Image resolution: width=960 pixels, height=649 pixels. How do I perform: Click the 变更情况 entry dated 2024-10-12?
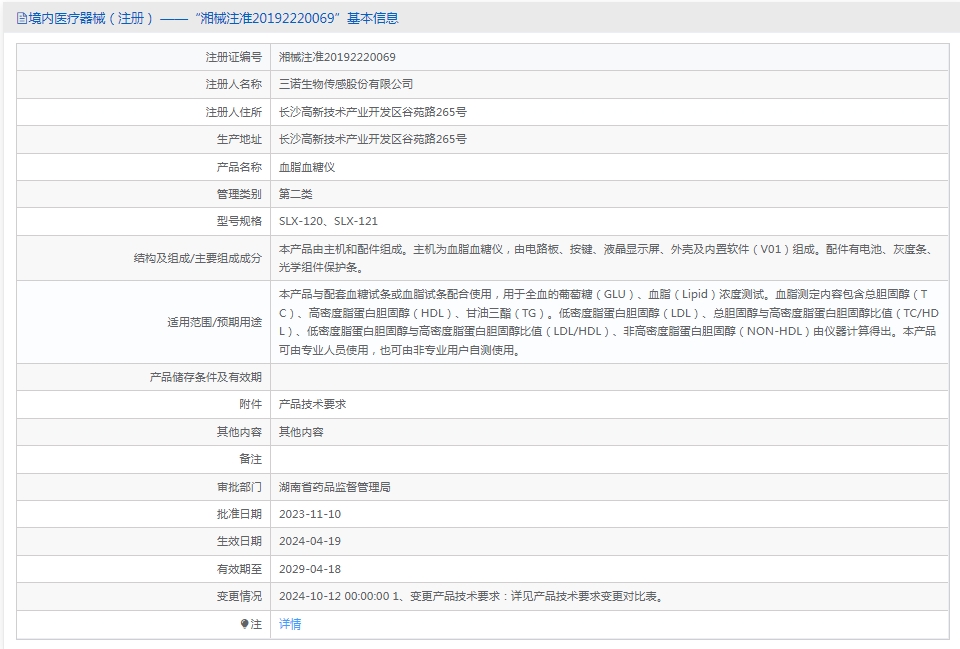(470, 596)
